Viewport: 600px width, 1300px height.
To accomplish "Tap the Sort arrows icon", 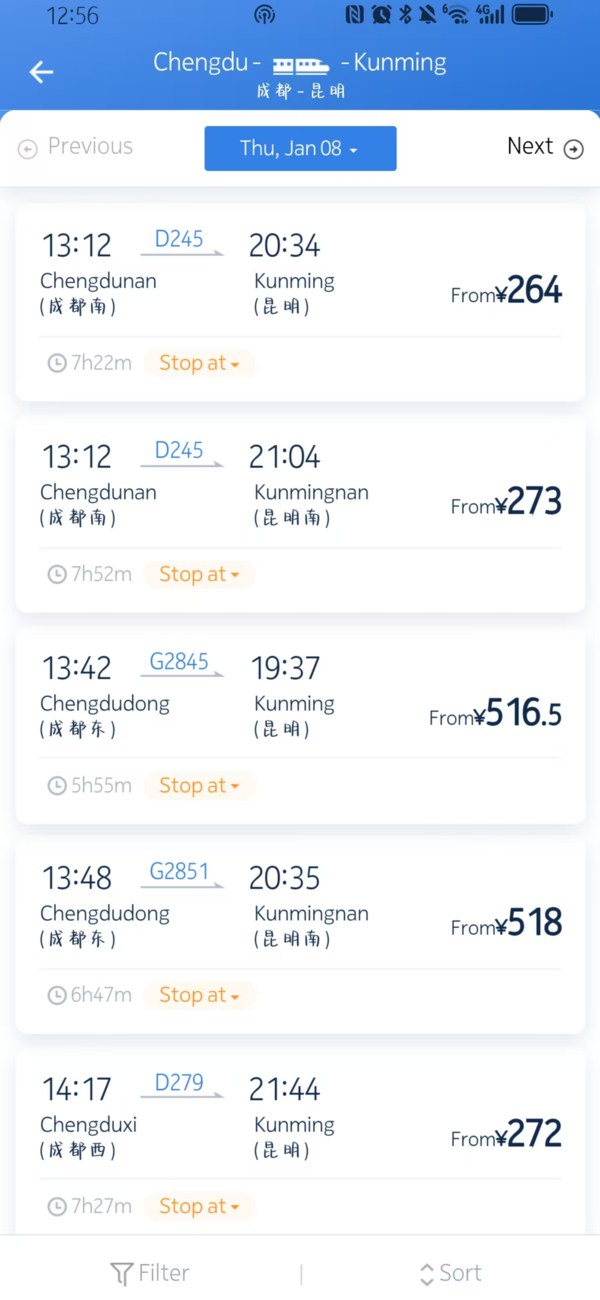I will 427,1274.
